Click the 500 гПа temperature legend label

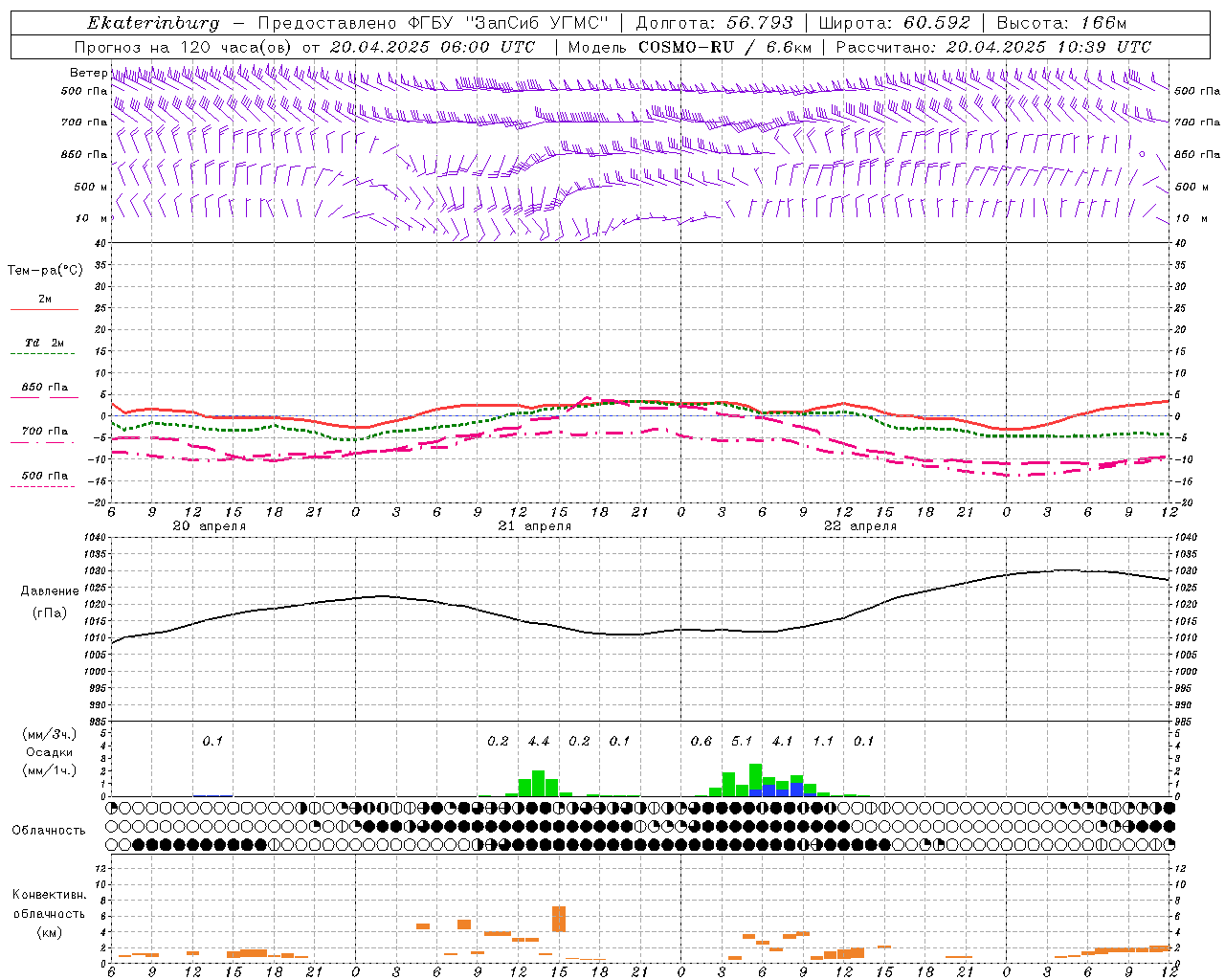point(44,476)
